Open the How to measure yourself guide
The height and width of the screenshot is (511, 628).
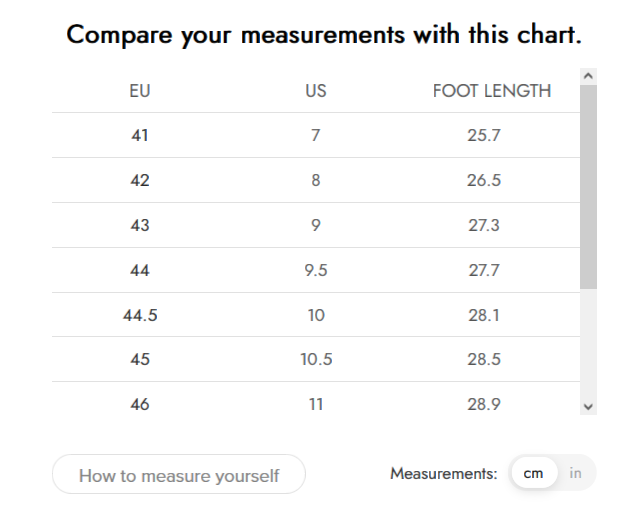tap(178, 475)
